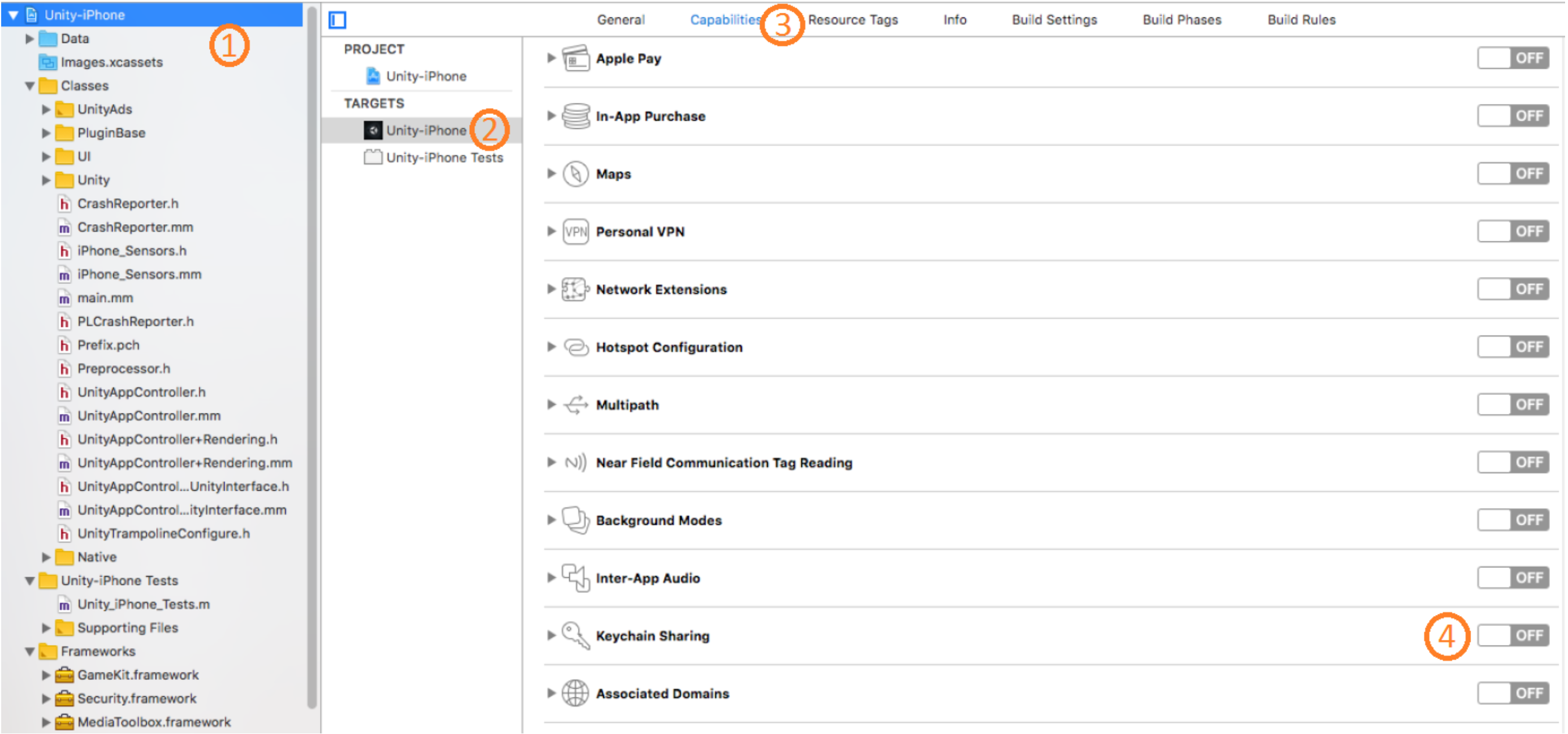Click the main.mm source file icon
This screenshot has height=734, width=1568.
point(64,298)
